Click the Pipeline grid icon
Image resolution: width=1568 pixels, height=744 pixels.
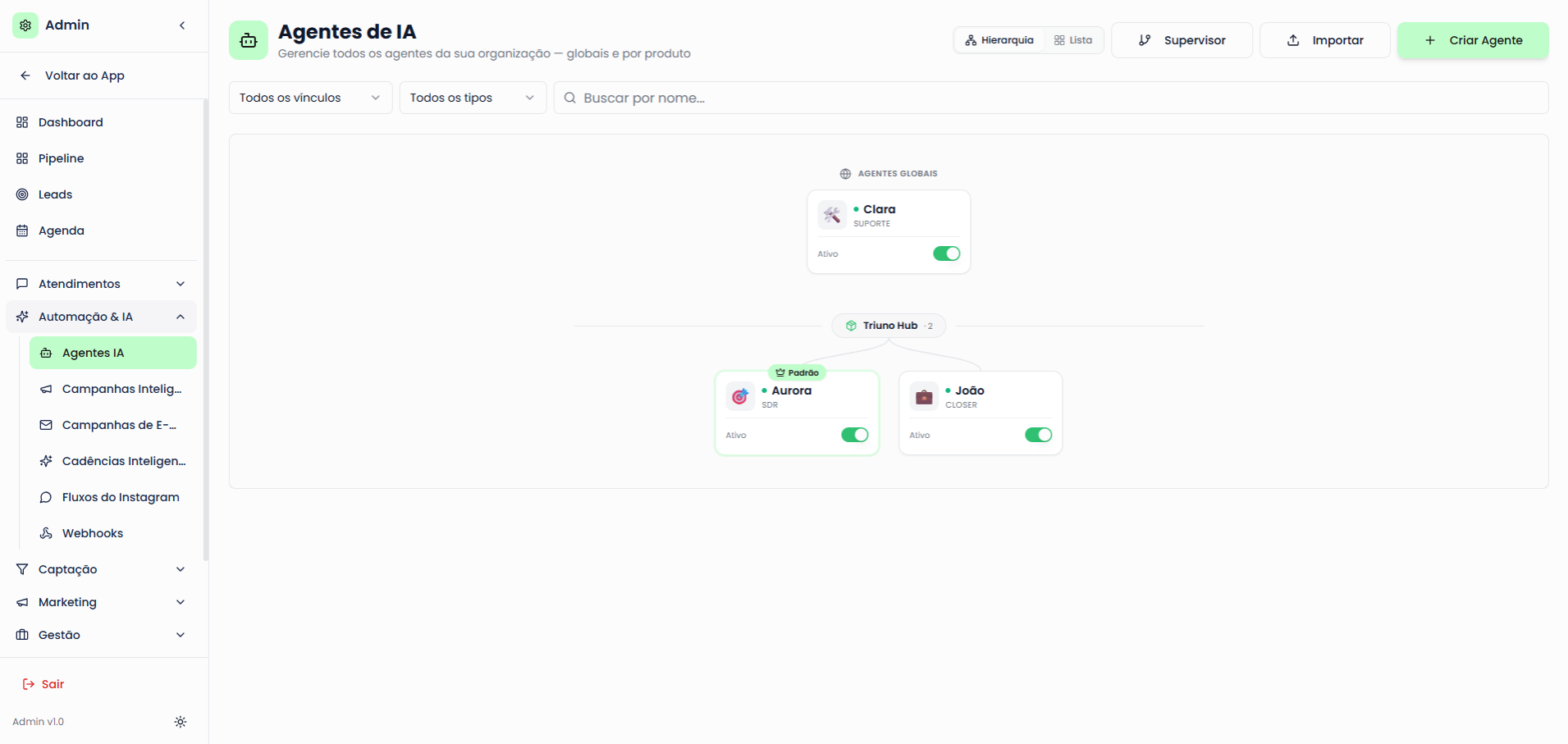[22, 158]
